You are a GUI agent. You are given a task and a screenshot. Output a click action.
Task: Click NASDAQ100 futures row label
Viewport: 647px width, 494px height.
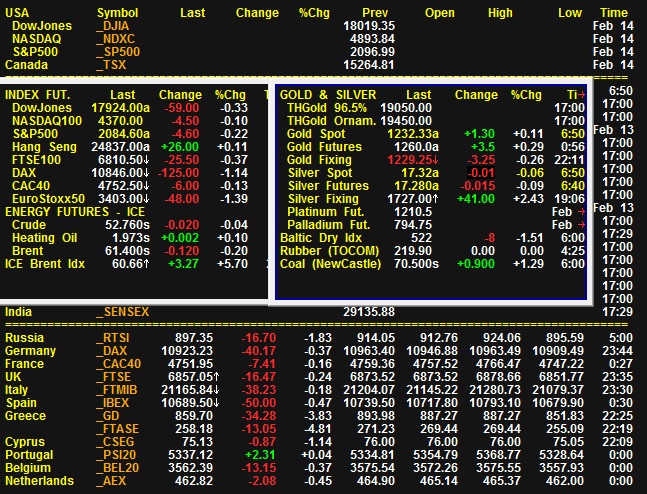pyautogui.click(x=47, y=121)
